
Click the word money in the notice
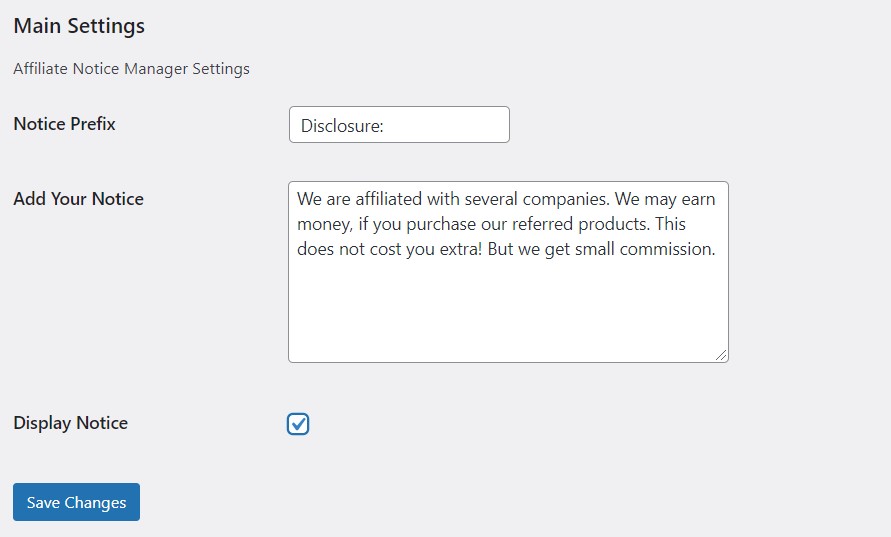pyautogui.click(x=324, y=224)
